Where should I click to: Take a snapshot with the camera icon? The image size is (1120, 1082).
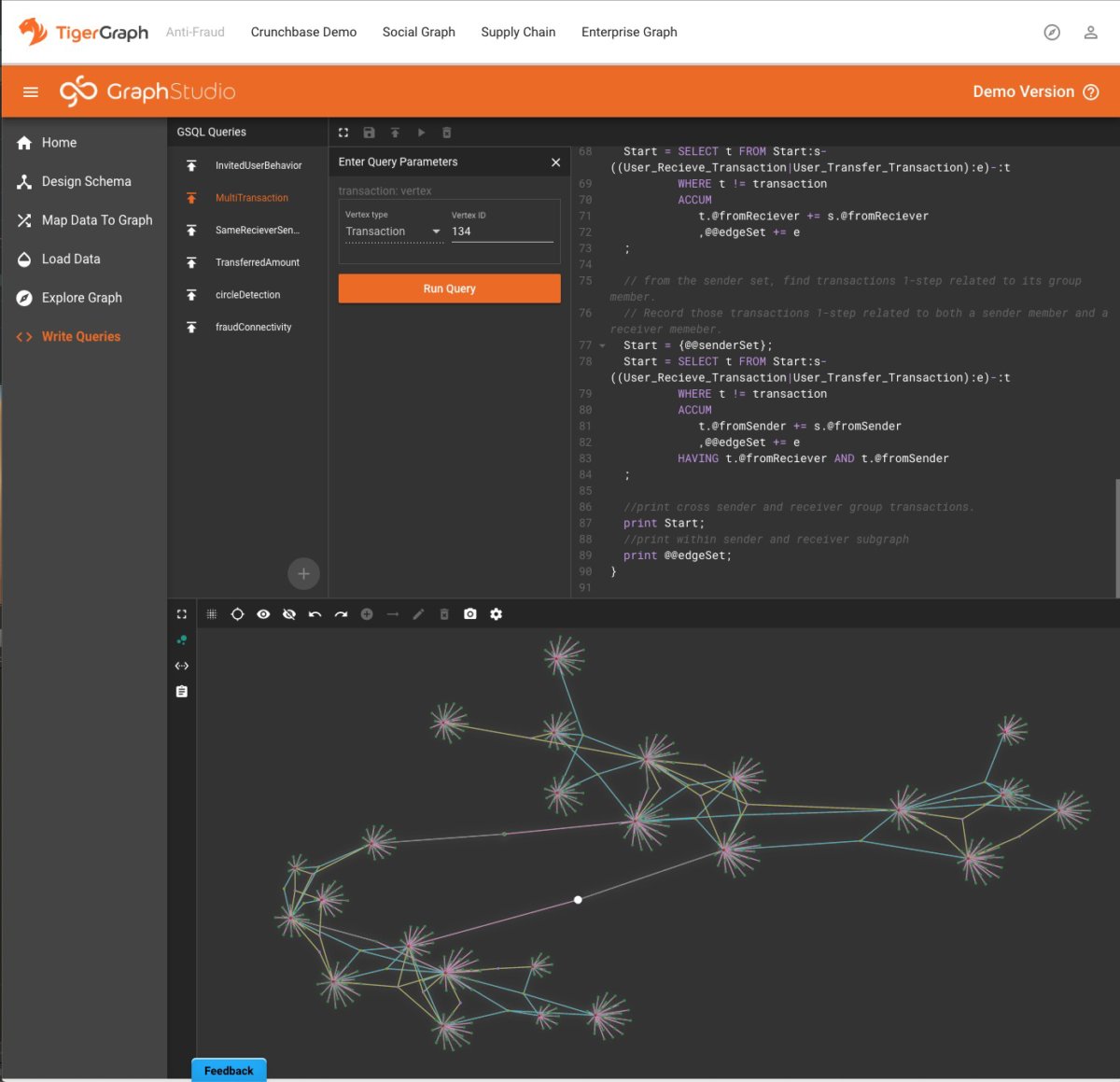[x=469, y=613]
